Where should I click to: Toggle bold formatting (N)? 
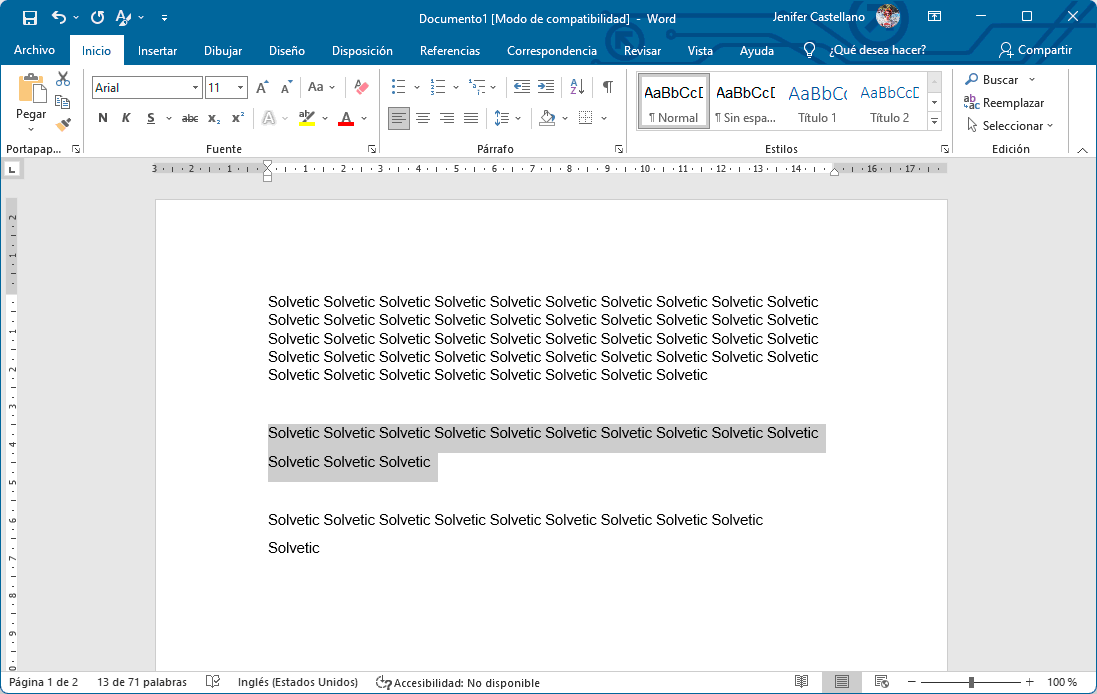click(103, 118)
